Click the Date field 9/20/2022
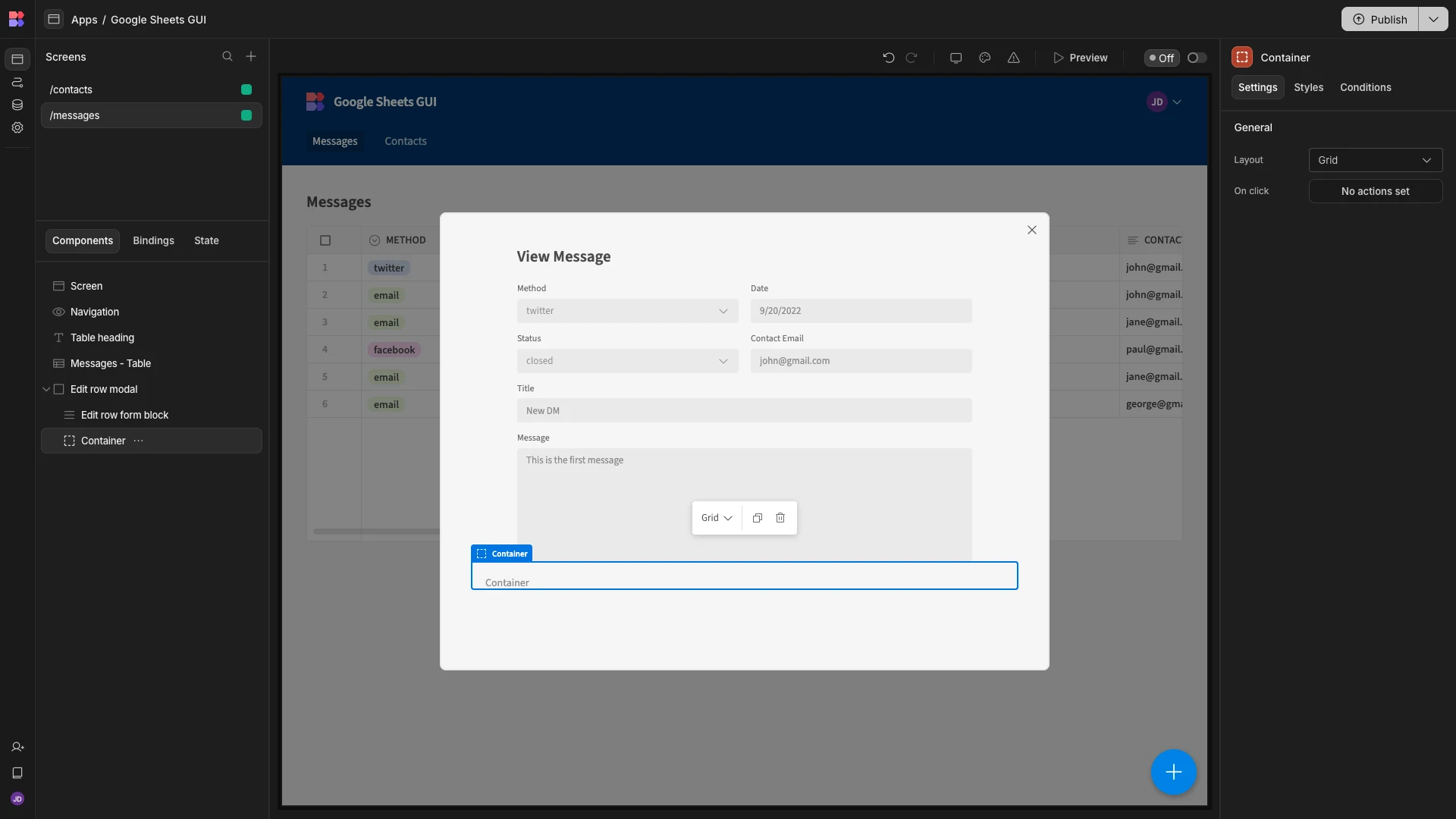Viewport: 1456px width, 819px height. tap(861, 311)
